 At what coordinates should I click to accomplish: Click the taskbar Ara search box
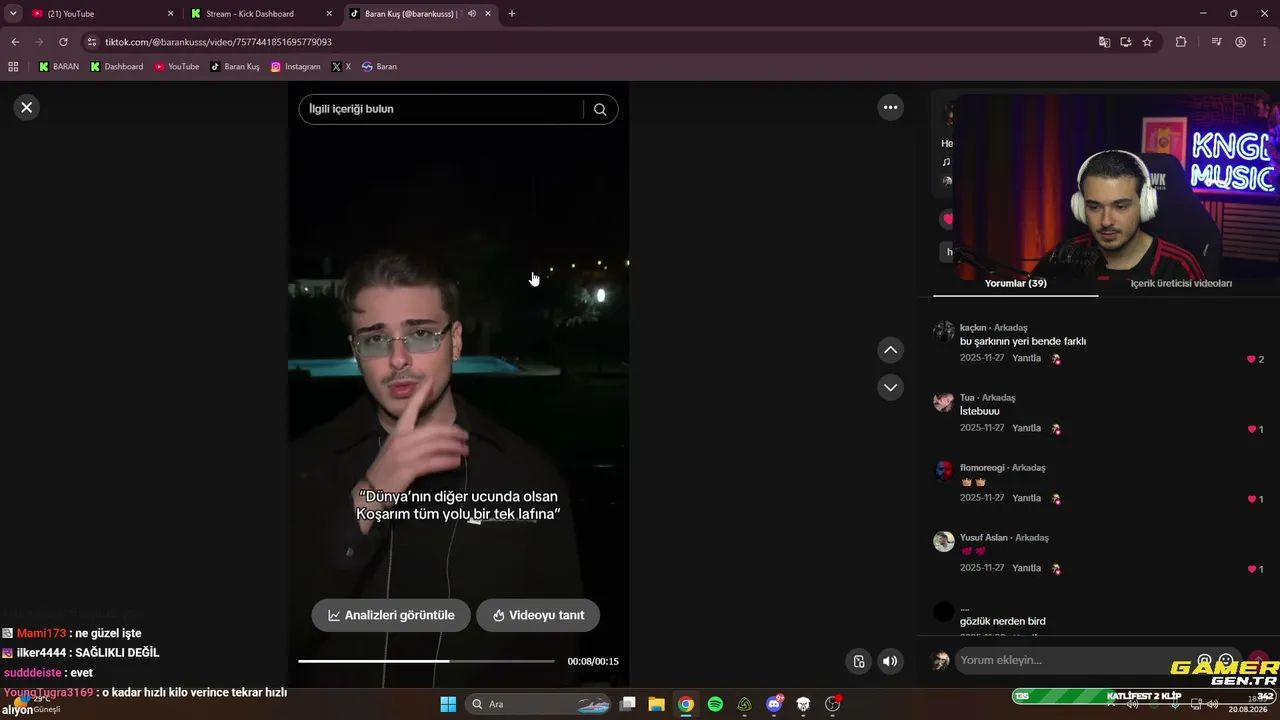(x=540, y=704)
